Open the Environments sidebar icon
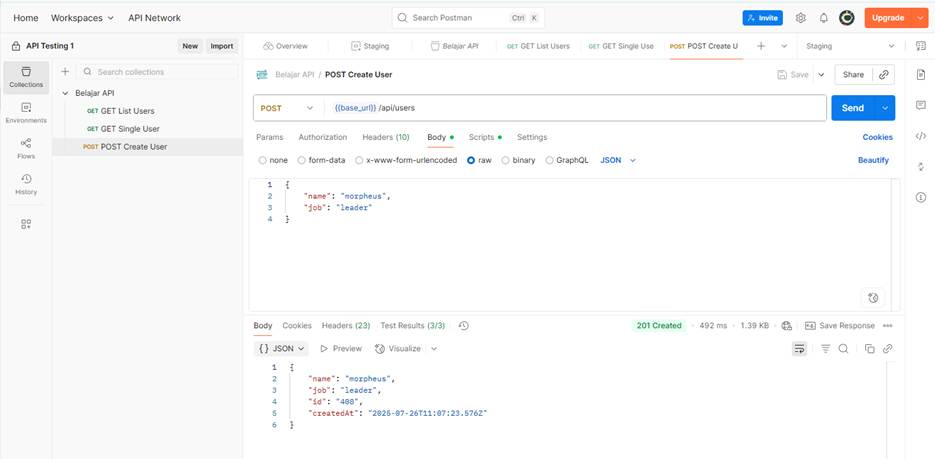Viewport: 935px width, 459px height. 26,112
